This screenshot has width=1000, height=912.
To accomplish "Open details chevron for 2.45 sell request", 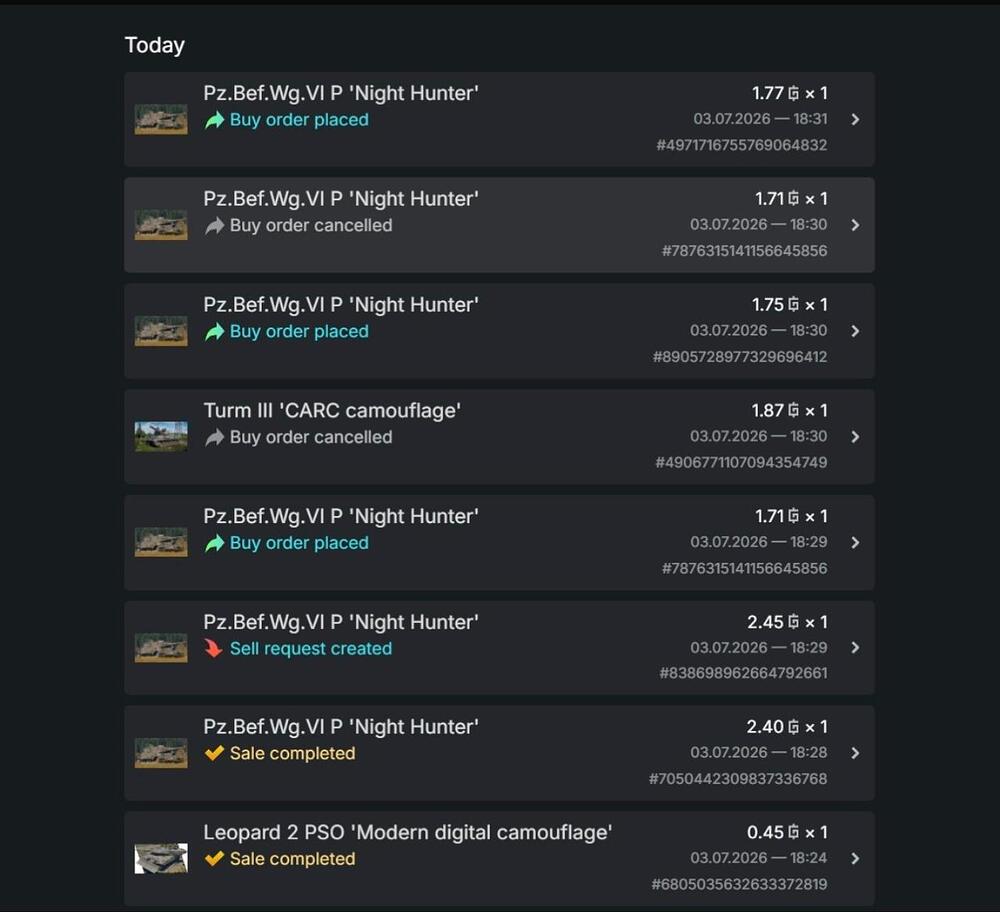I will click(x=855, y=647).
